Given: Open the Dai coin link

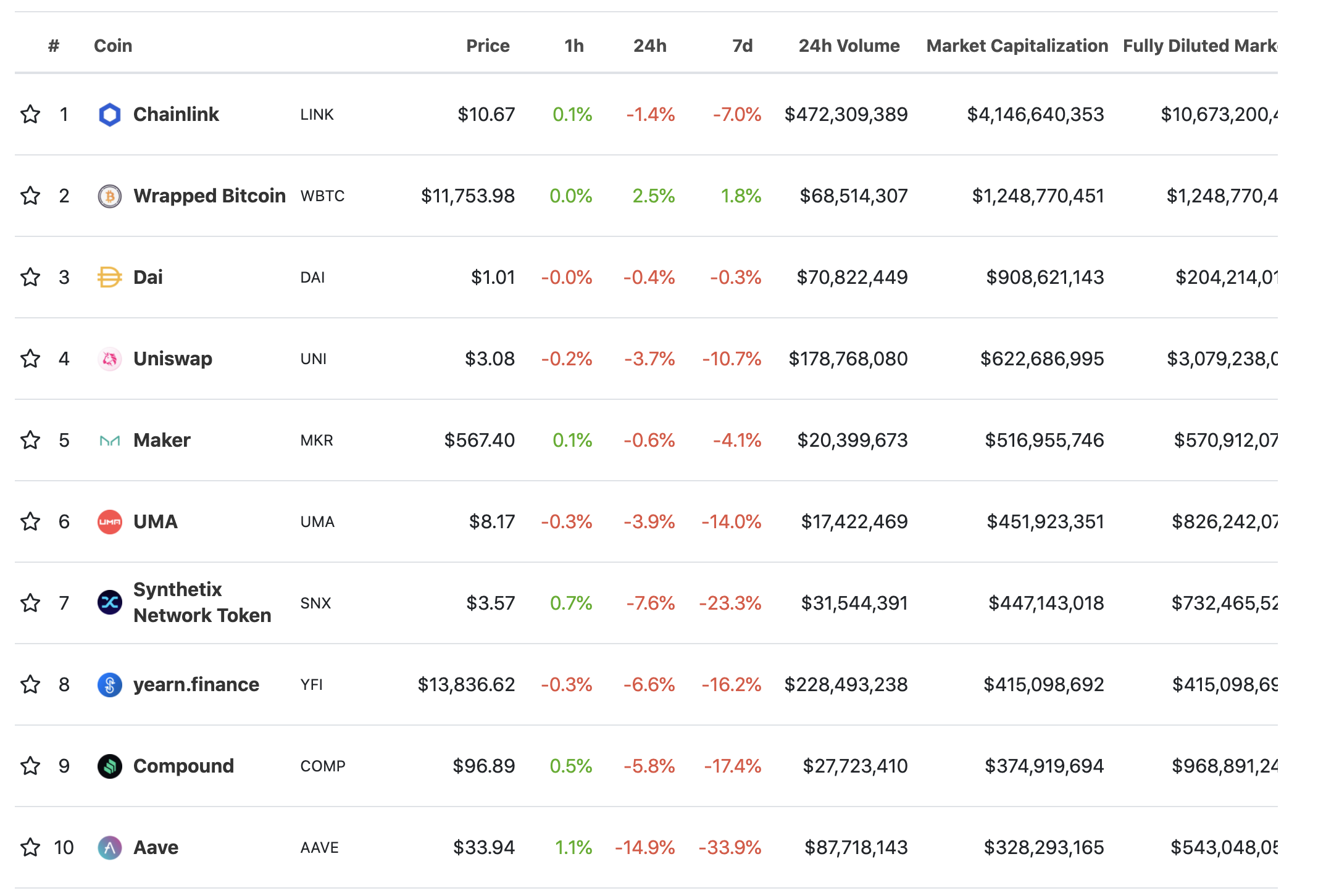Looking at the screenshot, I should click(x=148, y=277).
